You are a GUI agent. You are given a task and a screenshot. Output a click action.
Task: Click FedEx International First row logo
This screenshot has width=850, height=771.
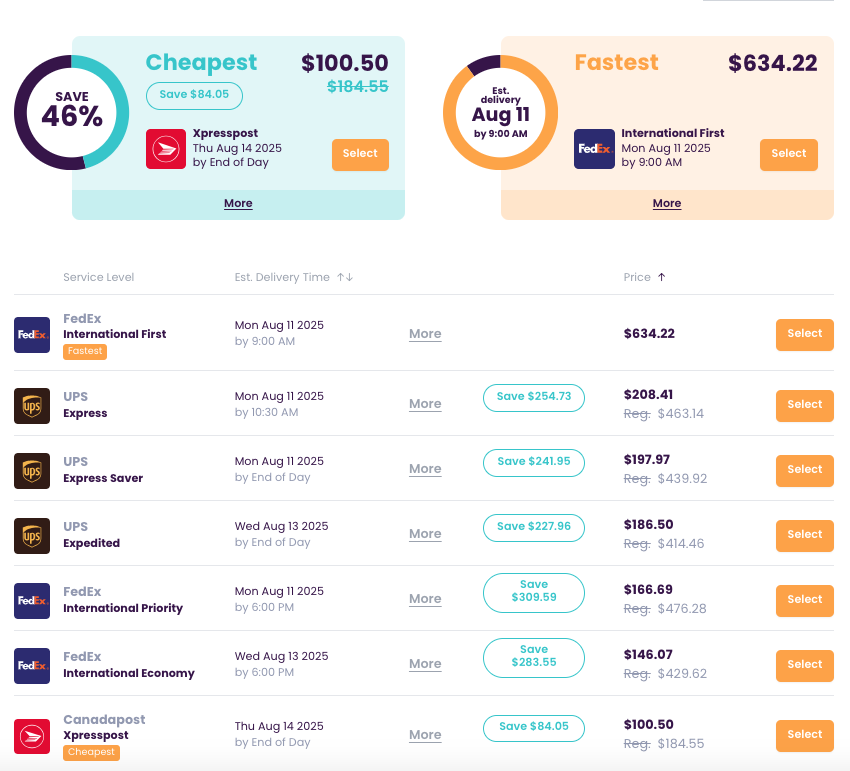[32, 335]
